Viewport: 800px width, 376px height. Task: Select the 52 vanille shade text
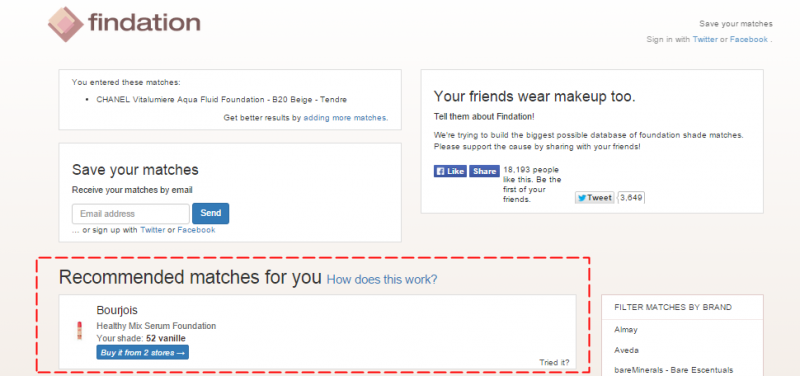coord(166,338)
